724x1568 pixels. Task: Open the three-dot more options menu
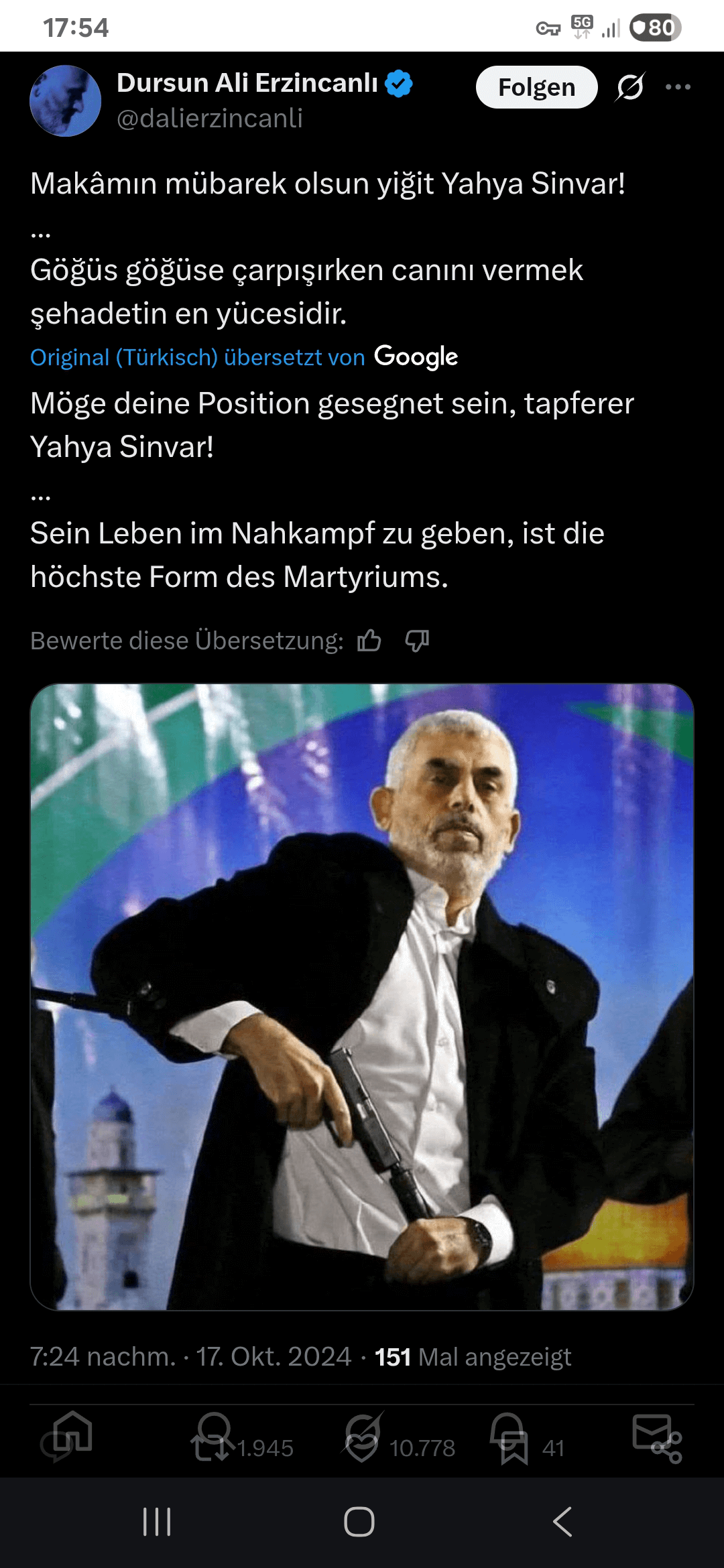tap(678, 87)
